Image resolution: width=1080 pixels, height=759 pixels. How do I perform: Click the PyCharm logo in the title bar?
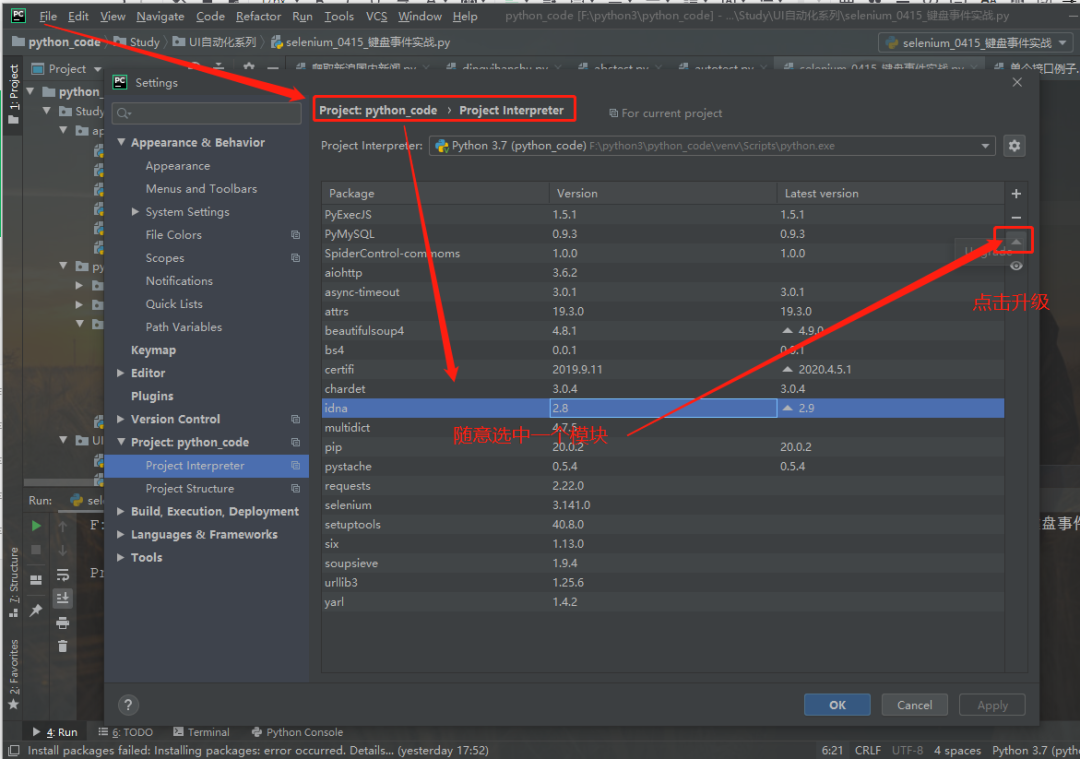18,15
